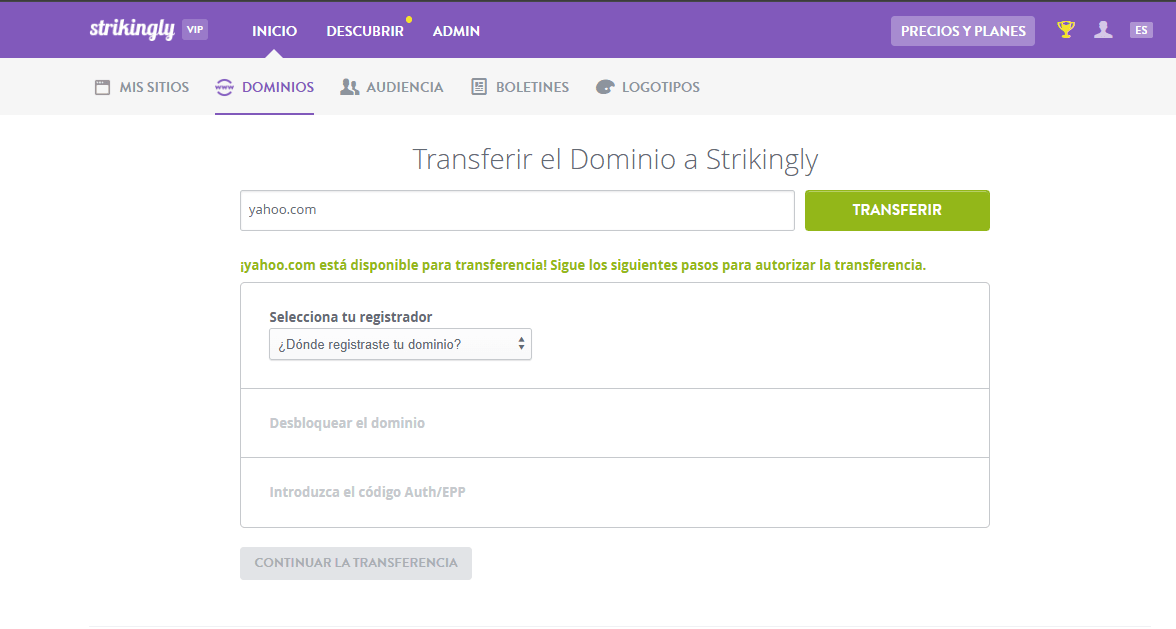Screen dimensions: 1176x629
Task: Open the registrar selection dropdown
Action: click(x=400, y=343)
